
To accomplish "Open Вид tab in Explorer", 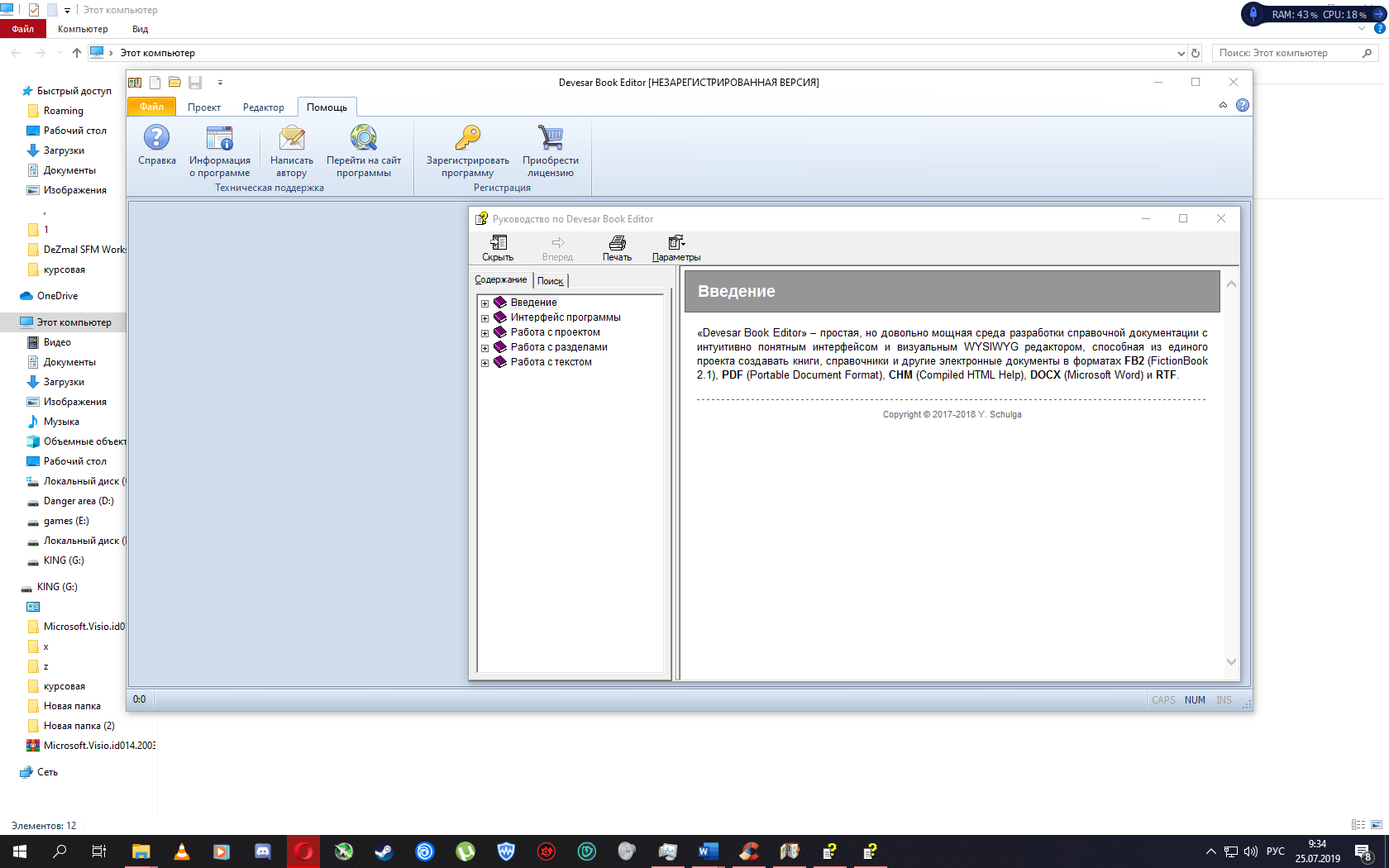I will click(141, 29).
